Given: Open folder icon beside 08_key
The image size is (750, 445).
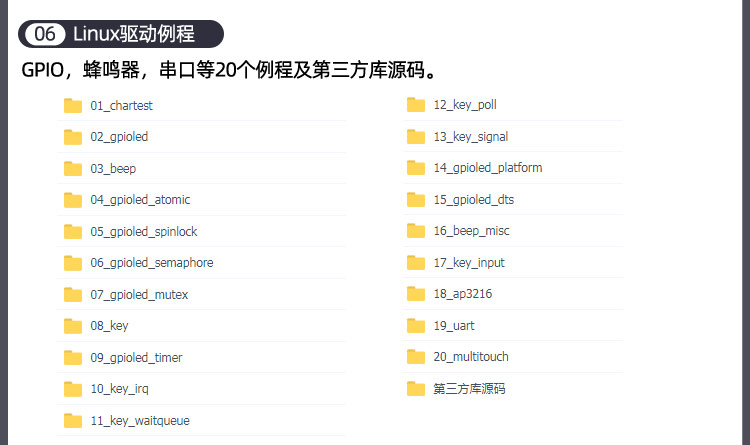Looking at the screenshot, I should 73,326.
